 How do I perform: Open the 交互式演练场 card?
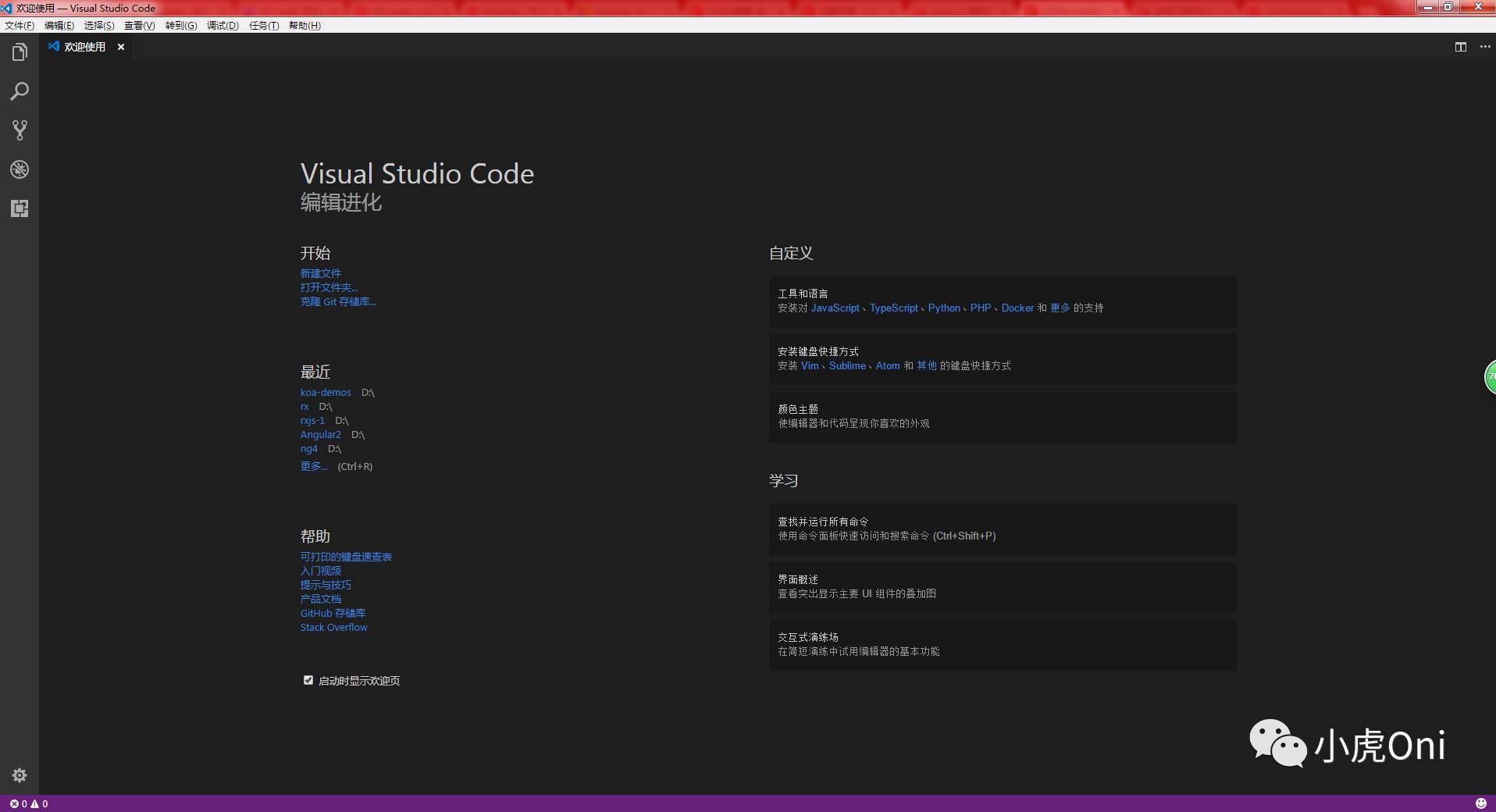1003,645
